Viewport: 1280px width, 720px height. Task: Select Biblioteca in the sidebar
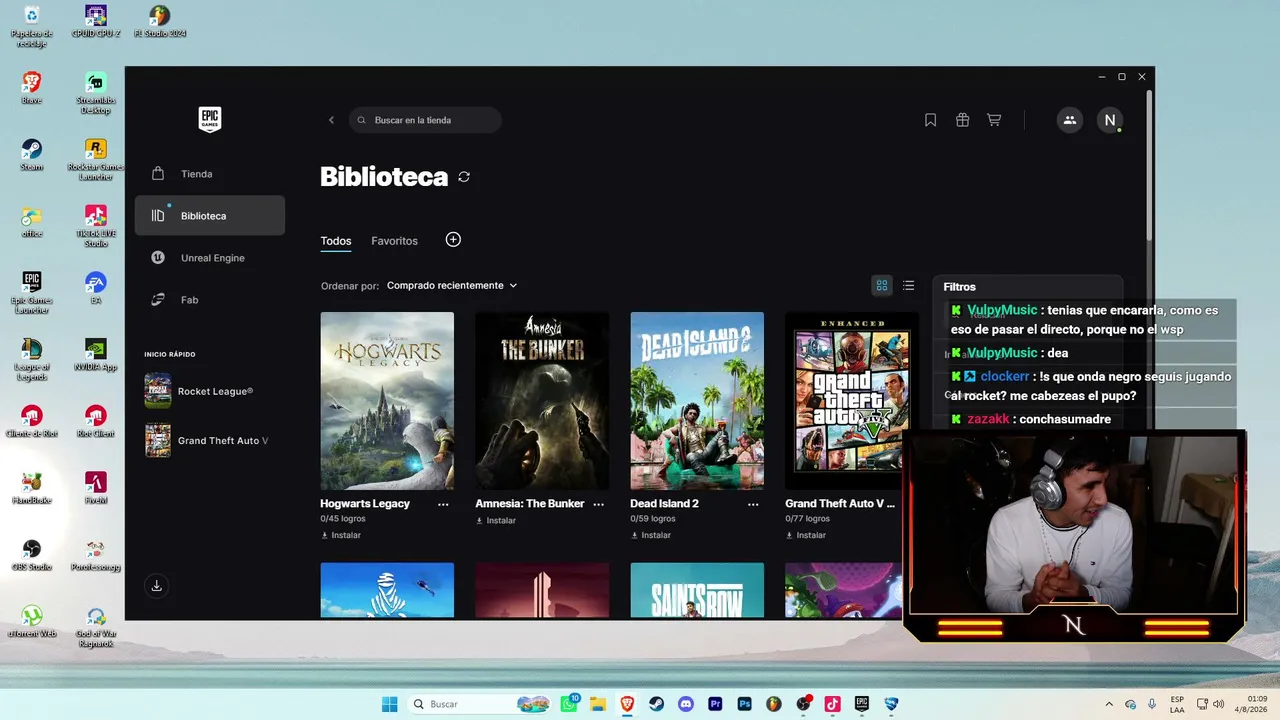210,216
